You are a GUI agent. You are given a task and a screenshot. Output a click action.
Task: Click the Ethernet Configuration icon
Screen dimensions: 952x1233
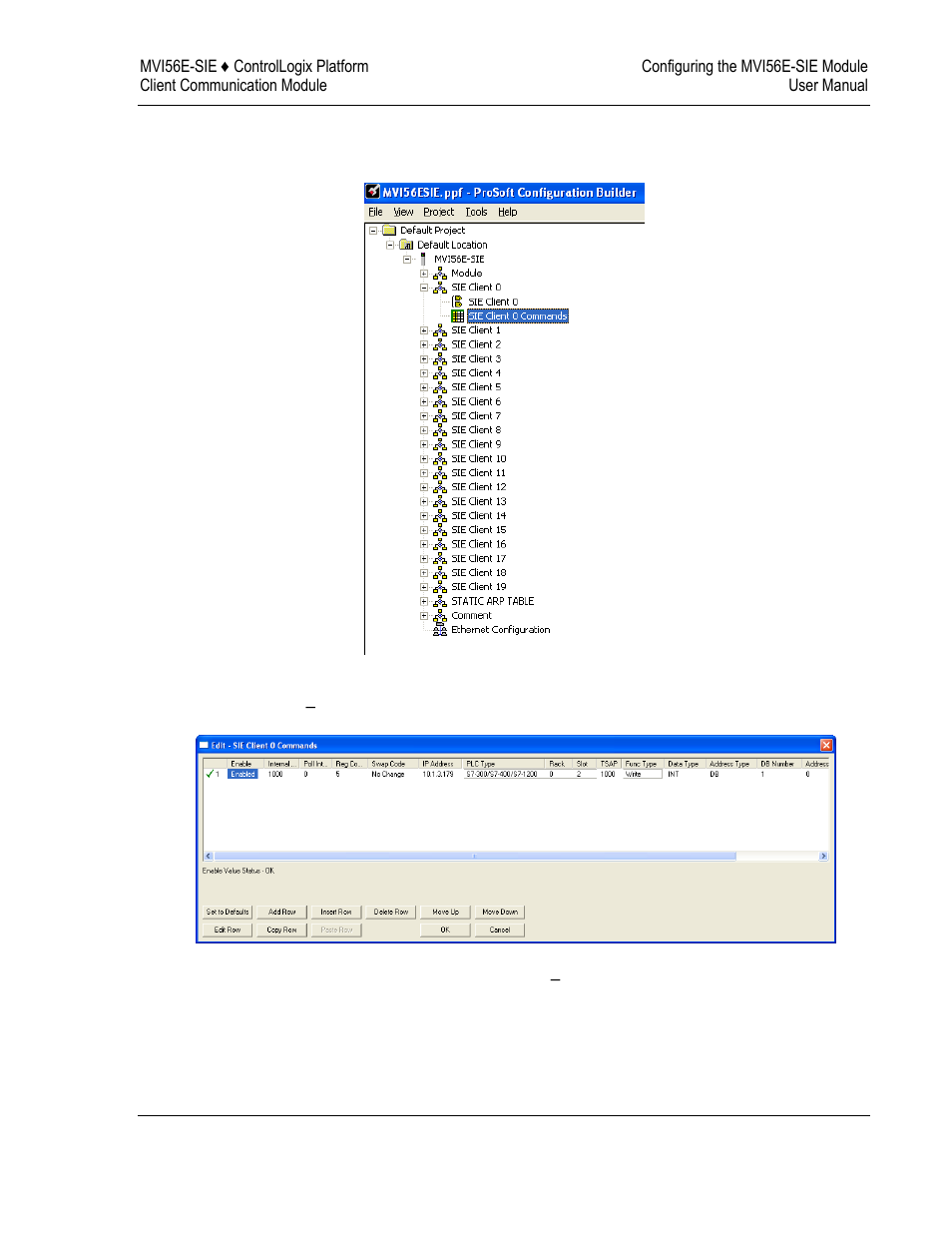point(440,630)
